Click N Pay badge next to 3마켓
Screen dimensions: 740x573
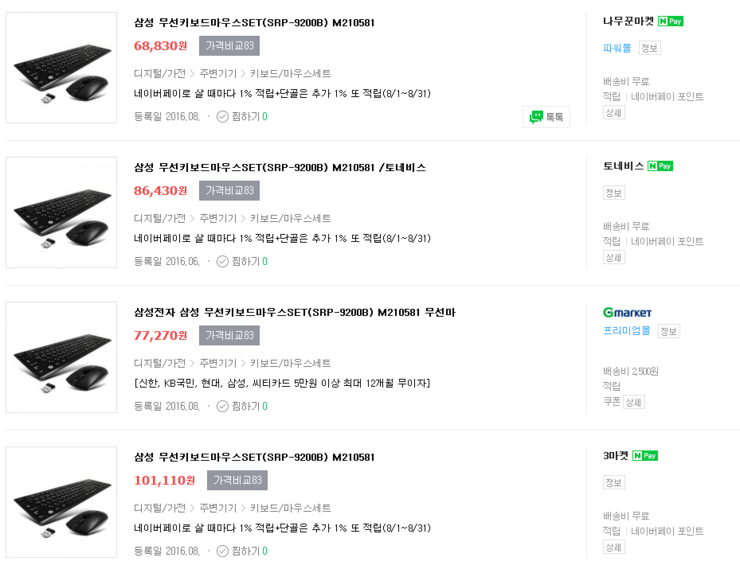coord(645,456)
